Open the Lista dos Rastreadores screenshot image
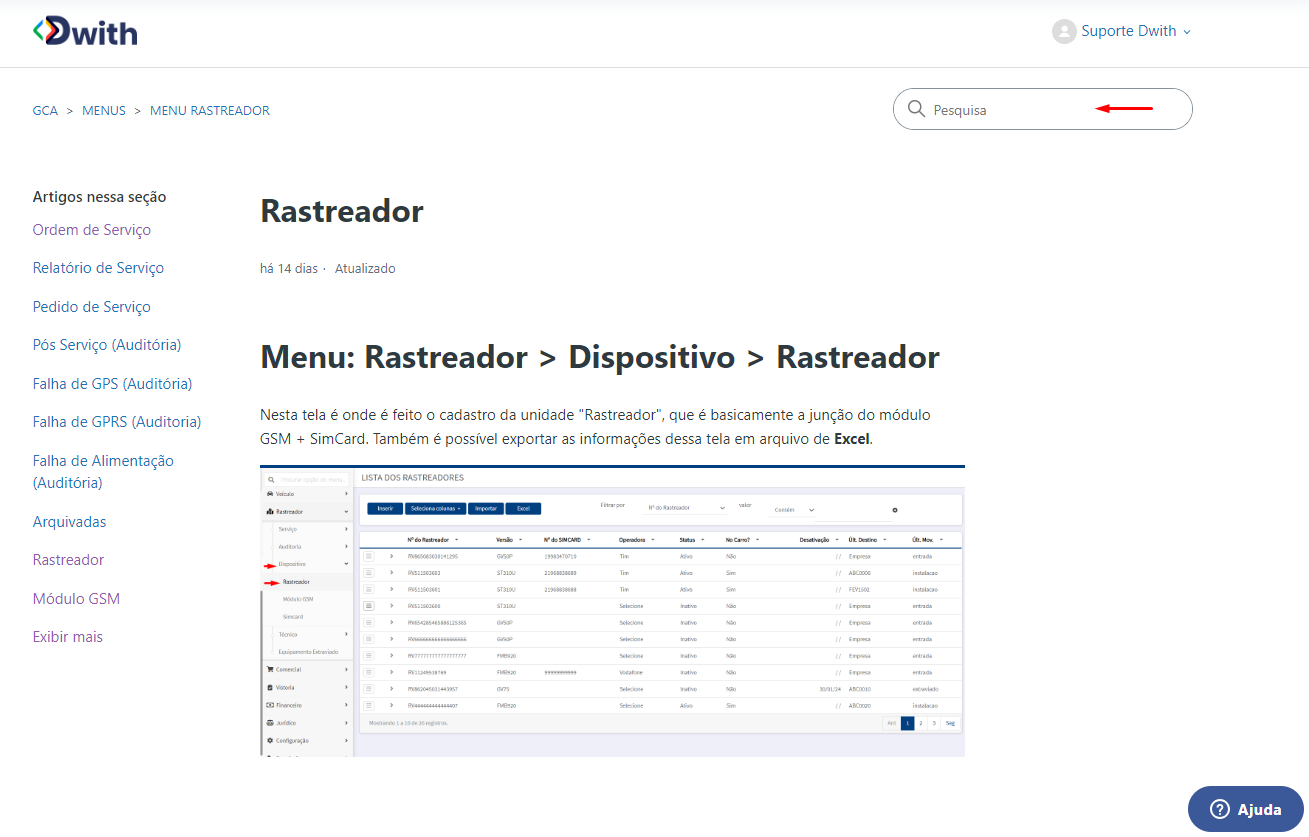Screen dimensions: 1309x837 [612, 611]
